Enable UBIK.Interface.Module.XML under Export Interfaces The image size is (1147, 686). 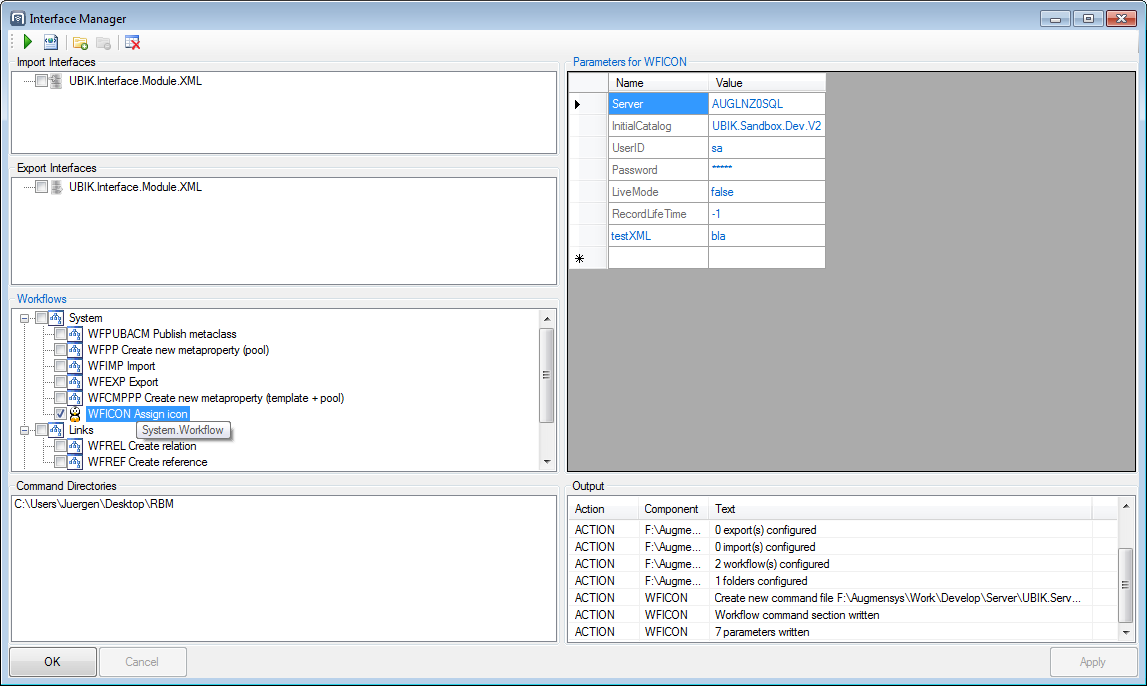(x=41, y=187)
